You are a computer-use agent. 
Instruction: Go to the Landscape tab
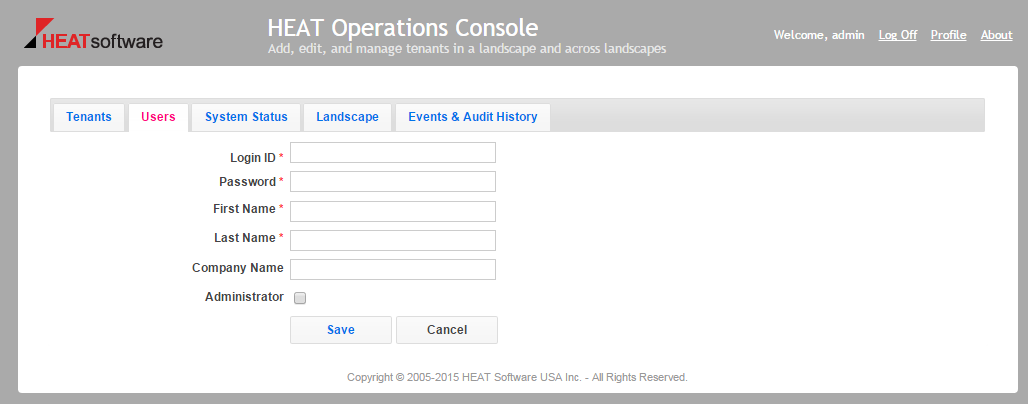(x=347, y=117)
